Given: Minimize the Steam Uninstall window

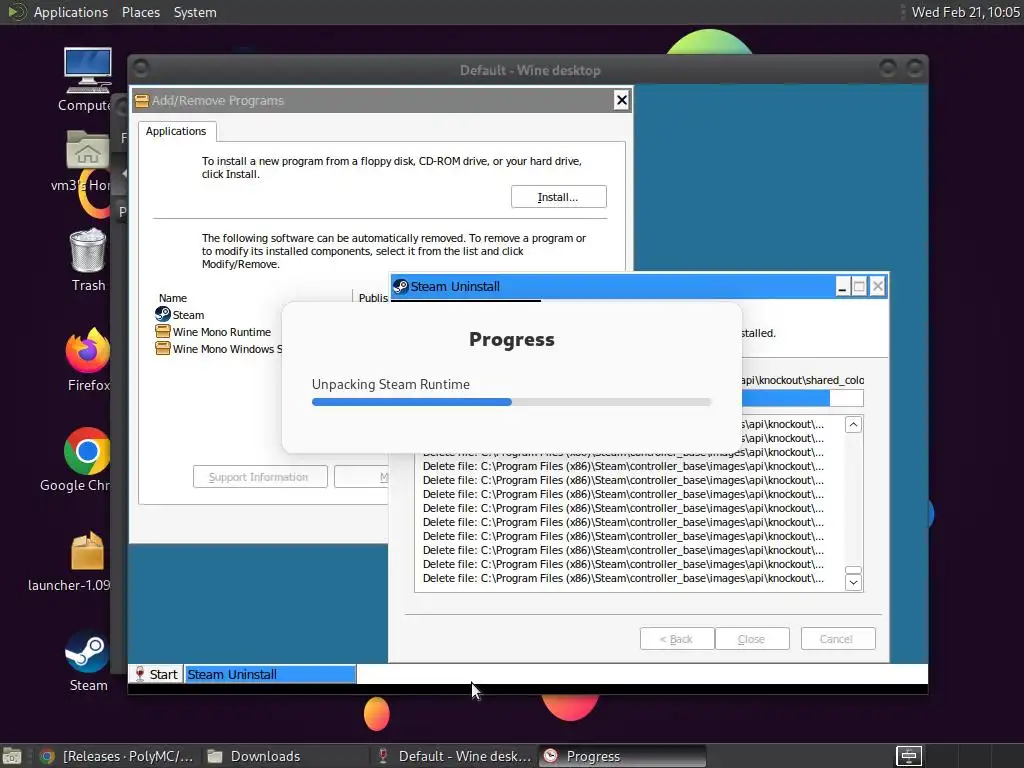Looking at the screenshot, I should (842, 286).
